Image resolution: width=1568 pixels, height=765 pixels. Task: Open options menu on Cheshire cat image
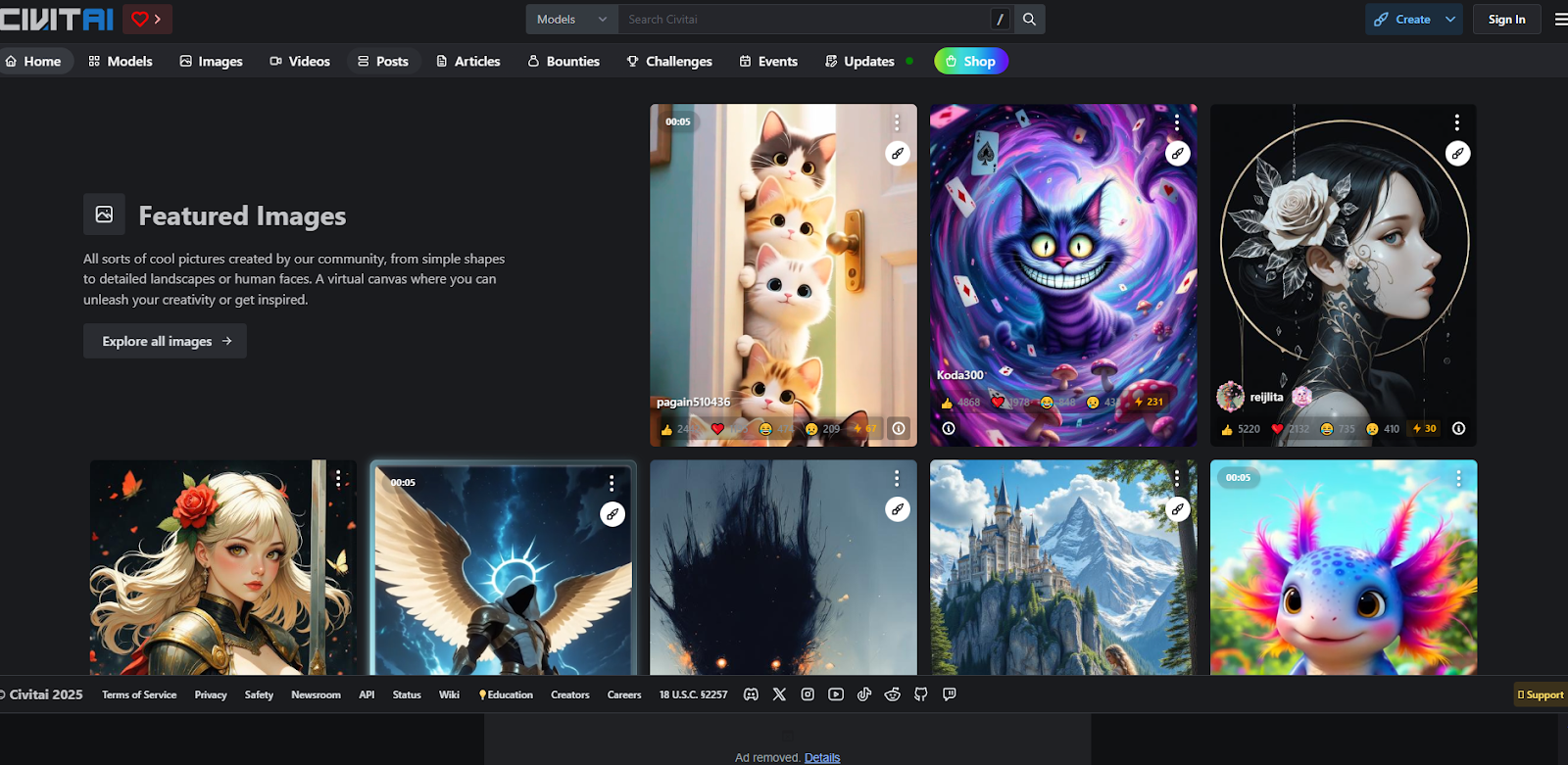(x=1177, y=122)
